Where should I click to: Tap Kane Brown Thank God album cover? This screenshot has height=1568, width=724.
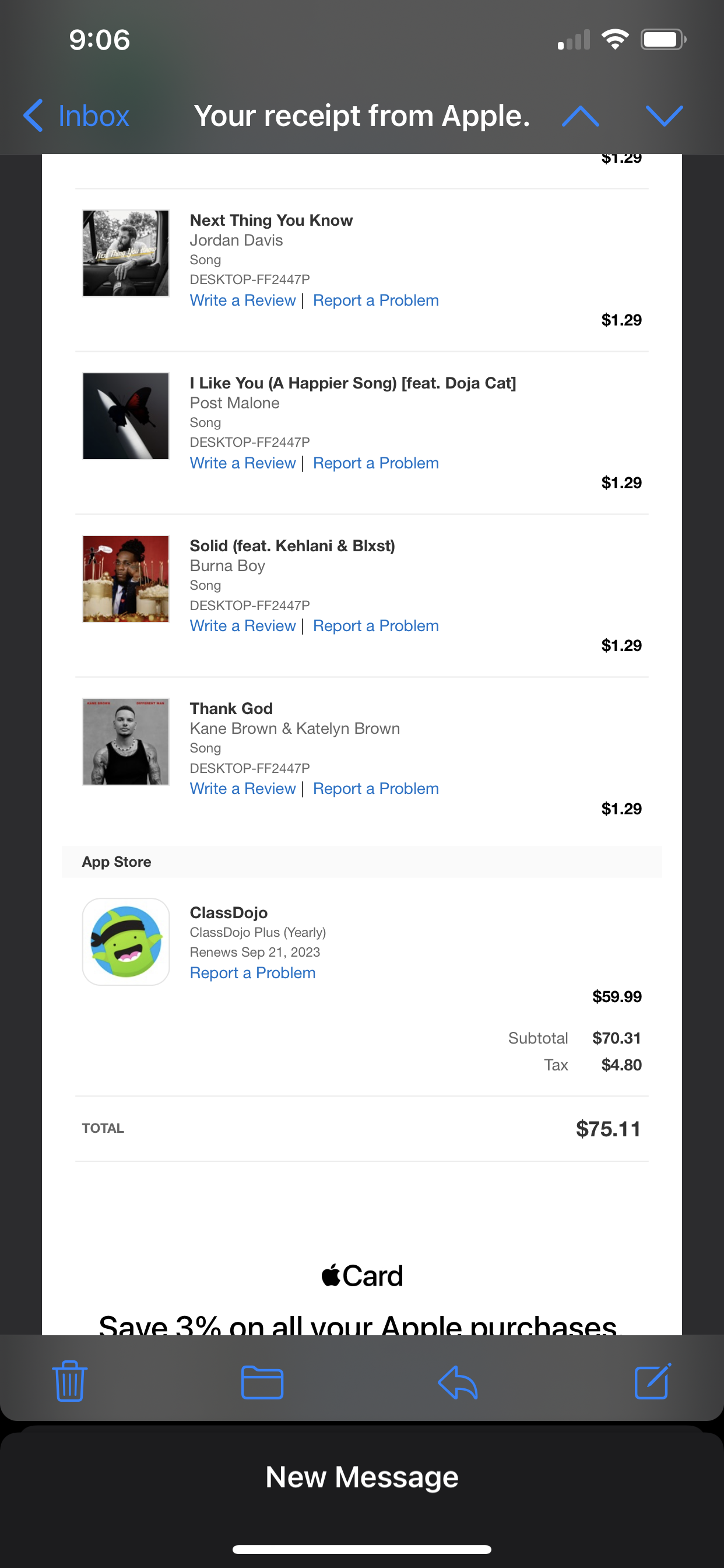tap(126, 741)
